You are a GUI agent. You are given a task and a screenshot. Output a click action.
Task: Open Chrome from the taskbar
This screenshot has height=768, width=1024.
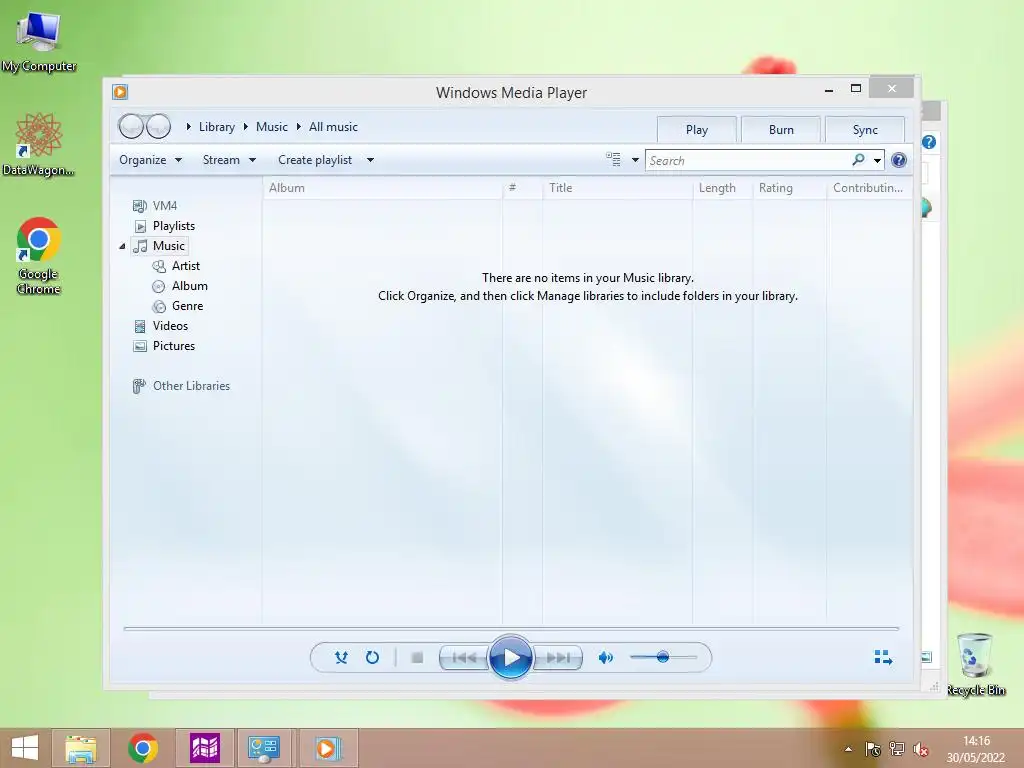[x=143, y=748]
